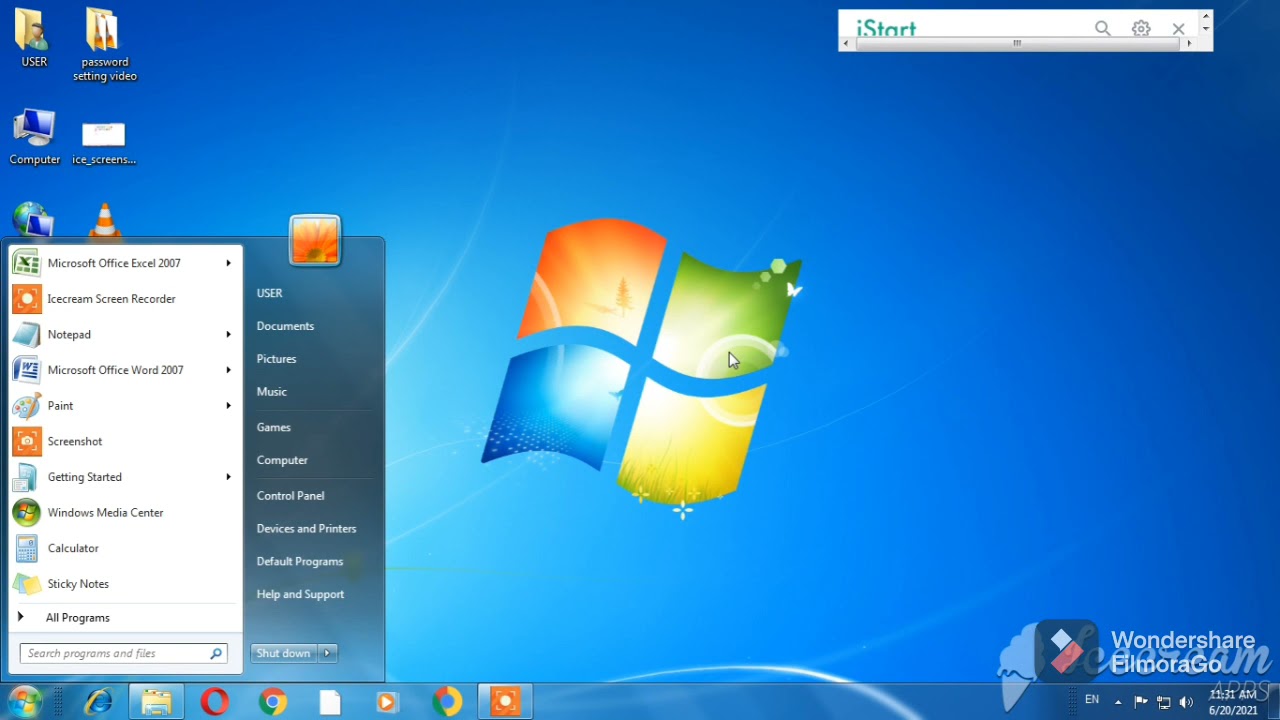This screenshot has height=720, width=1280.
Task: Click the EN language indicator
Action: pos(1092,700)
